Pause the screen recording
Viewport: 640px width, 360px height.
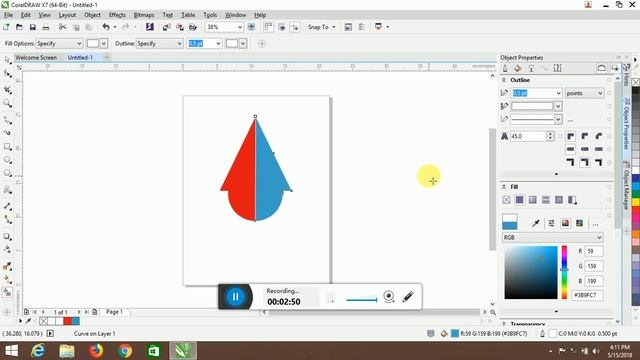[235, 297]
